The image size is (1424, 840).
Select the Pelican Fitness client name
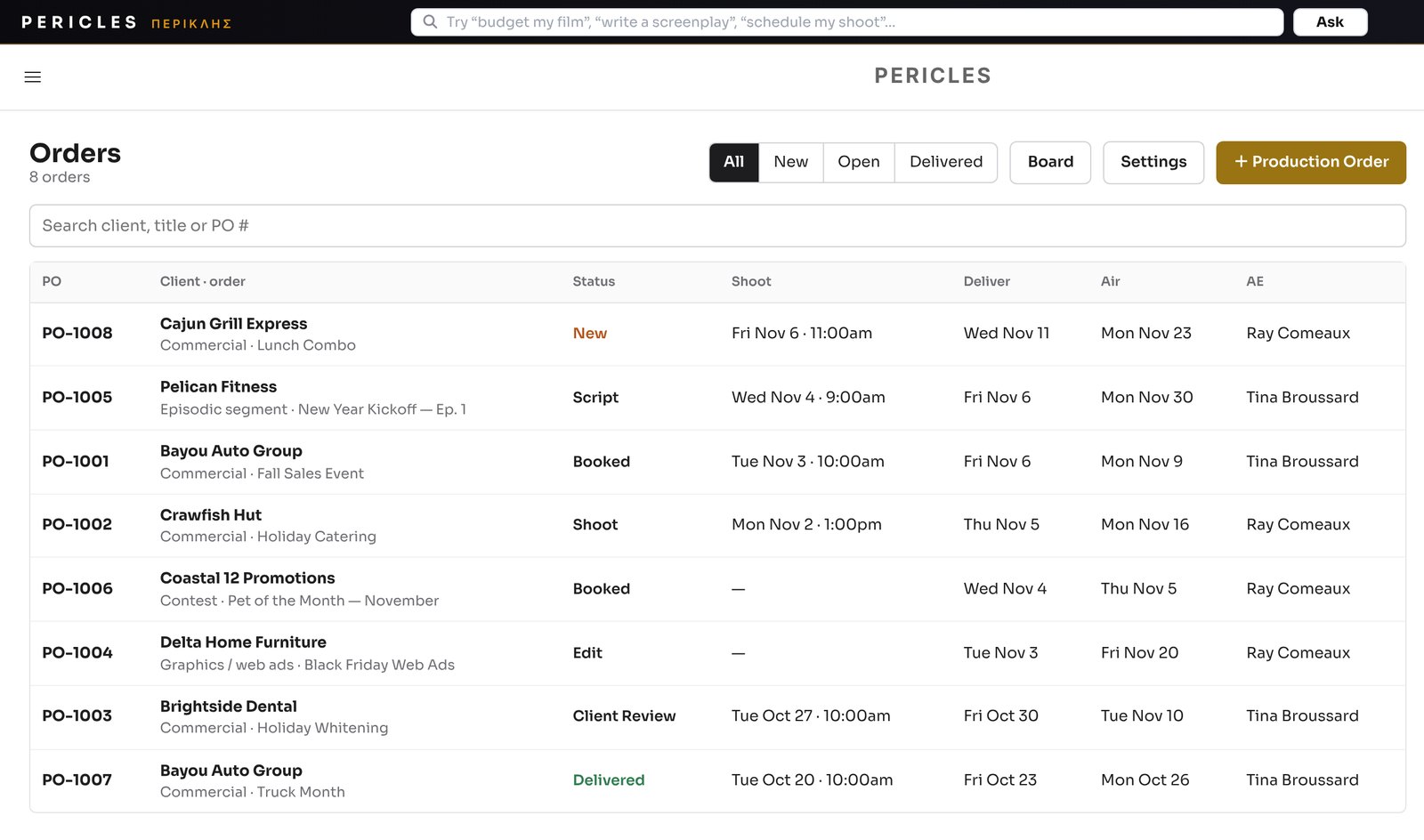[219, 387]
